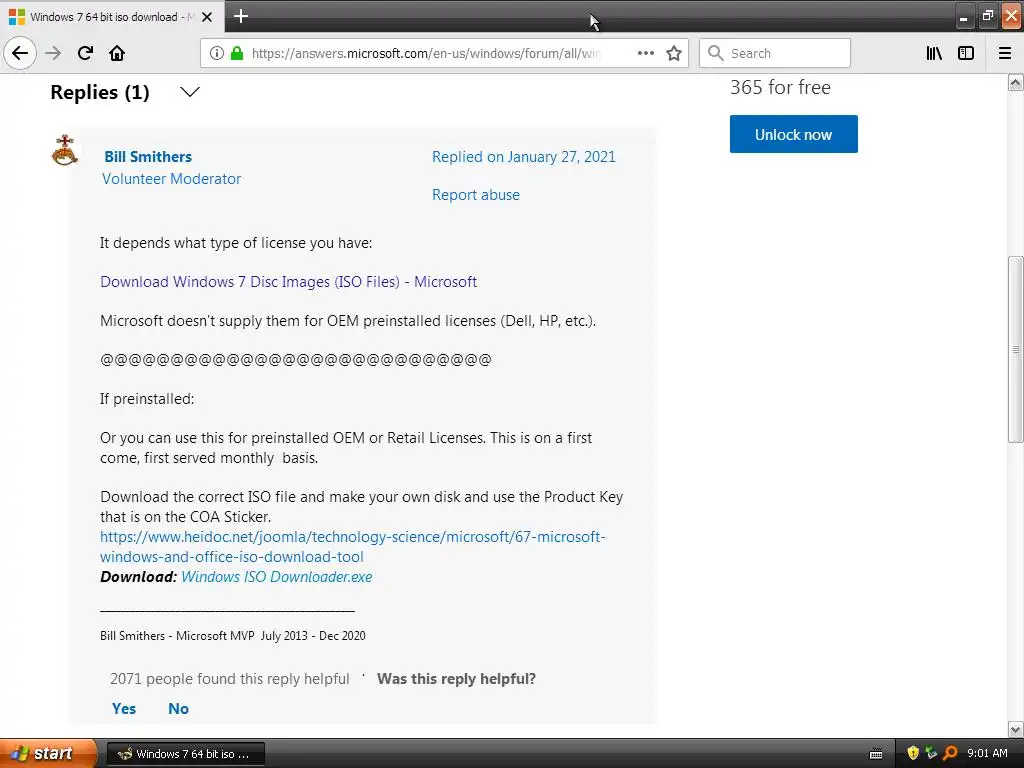Click the magnifier icon in the Search box
1024x768 pixels.
(716, 53)
